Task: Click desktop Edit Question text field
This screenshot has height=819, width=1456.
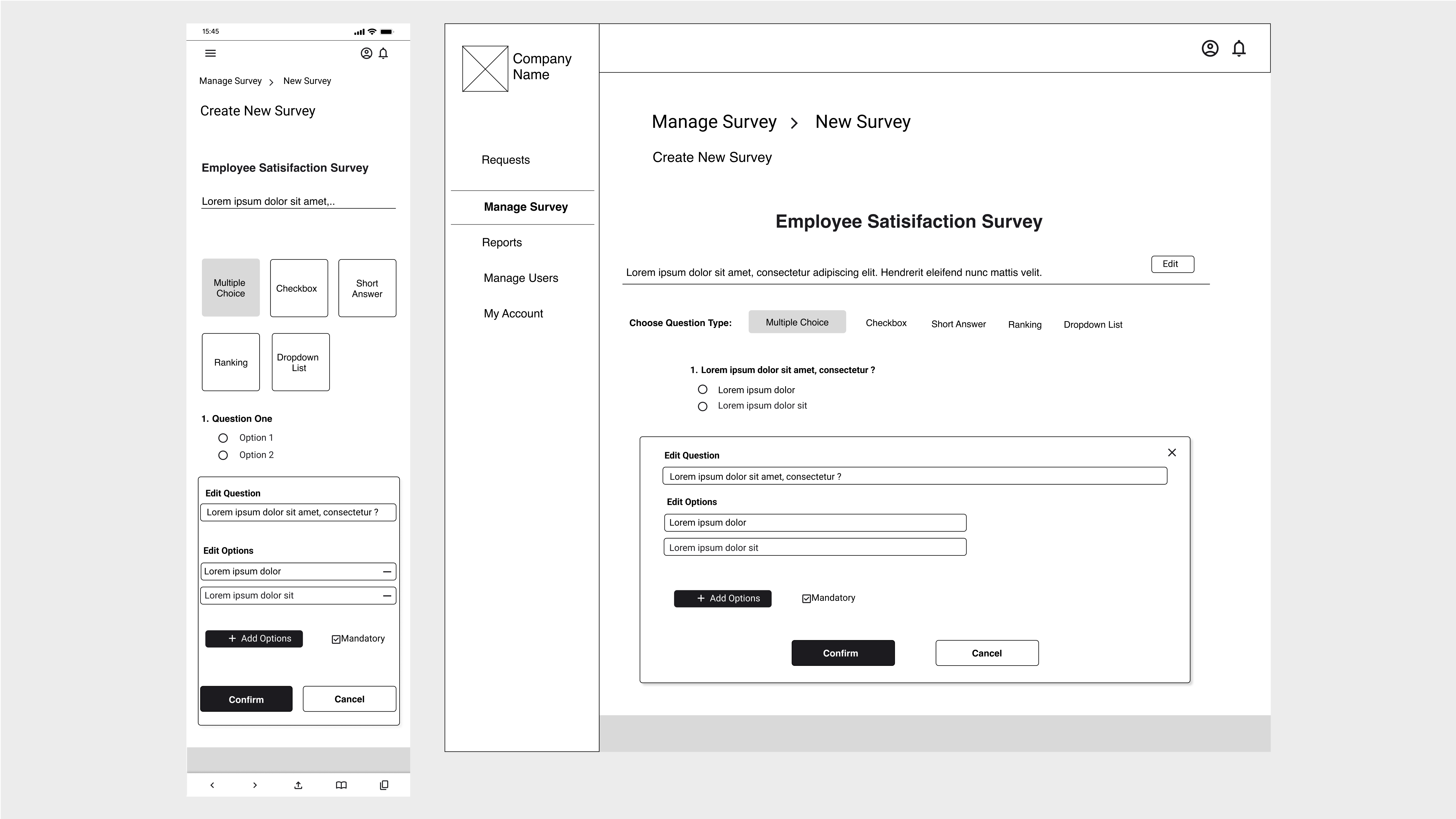Action: point(915,476)
